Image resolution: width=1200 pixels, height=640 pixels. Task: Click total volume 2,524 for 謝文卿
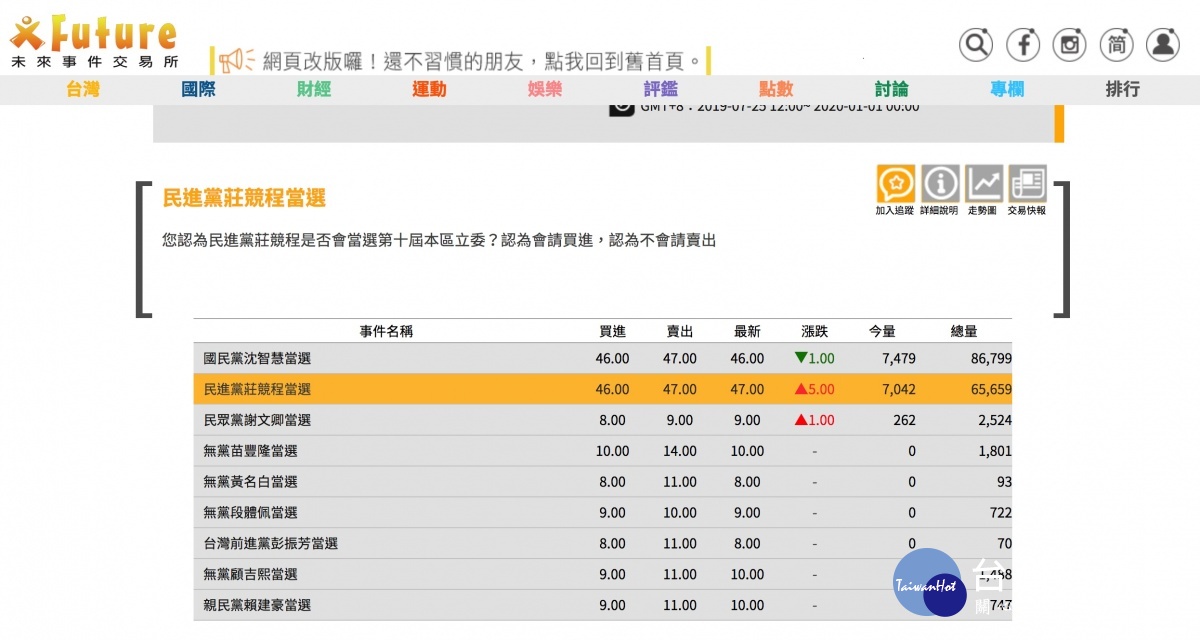[x=995, y=420]
